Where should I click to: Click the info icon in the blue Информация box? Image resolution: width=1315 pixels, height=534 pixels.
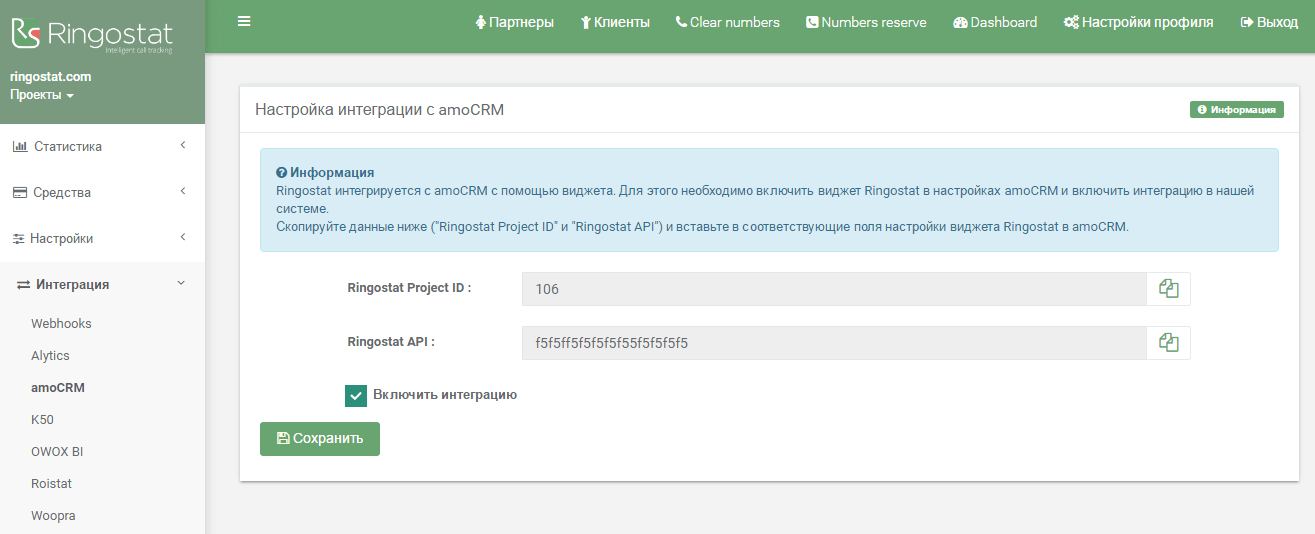282,173
